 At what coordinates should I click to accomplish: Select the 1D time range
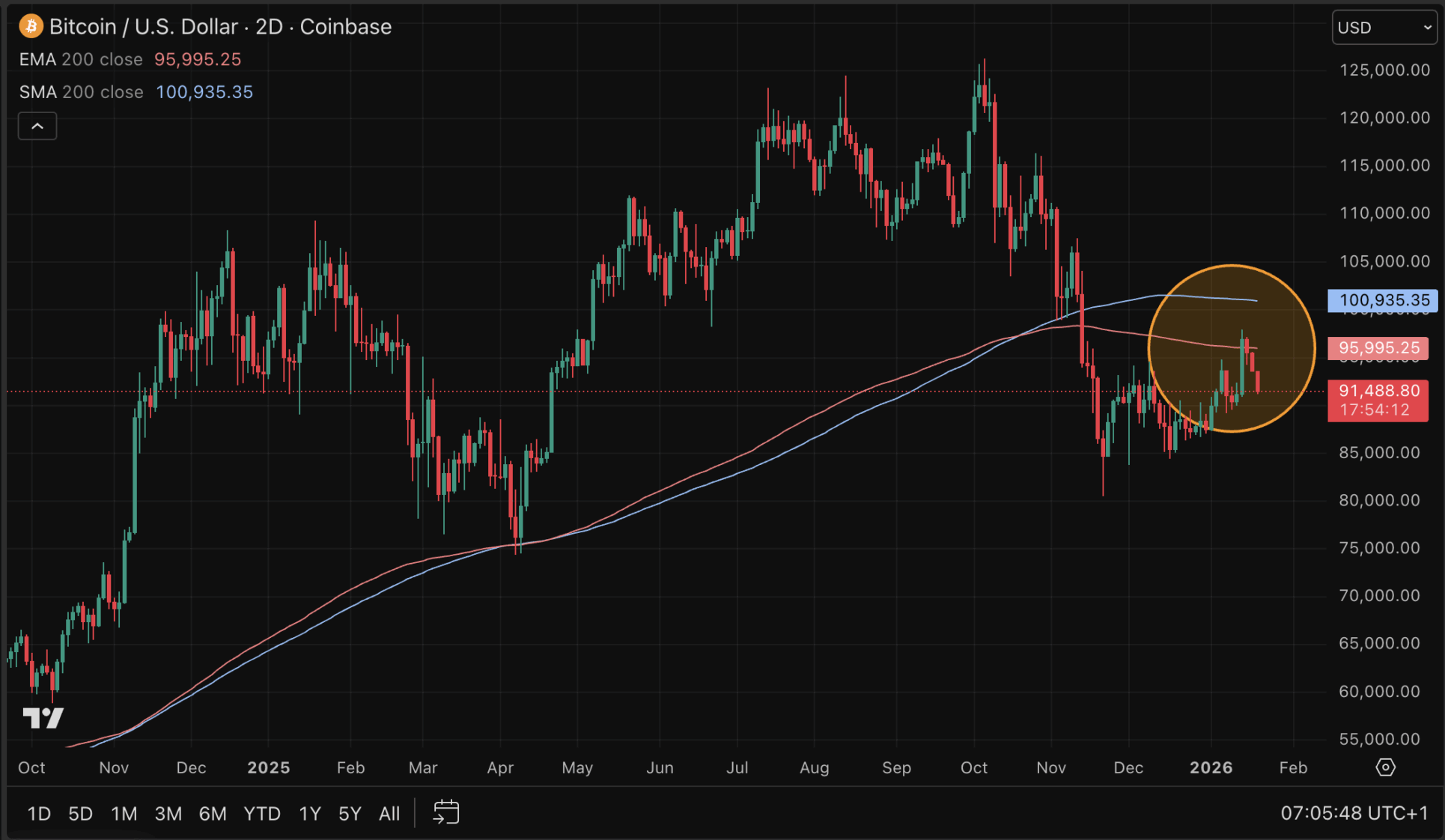39,814
